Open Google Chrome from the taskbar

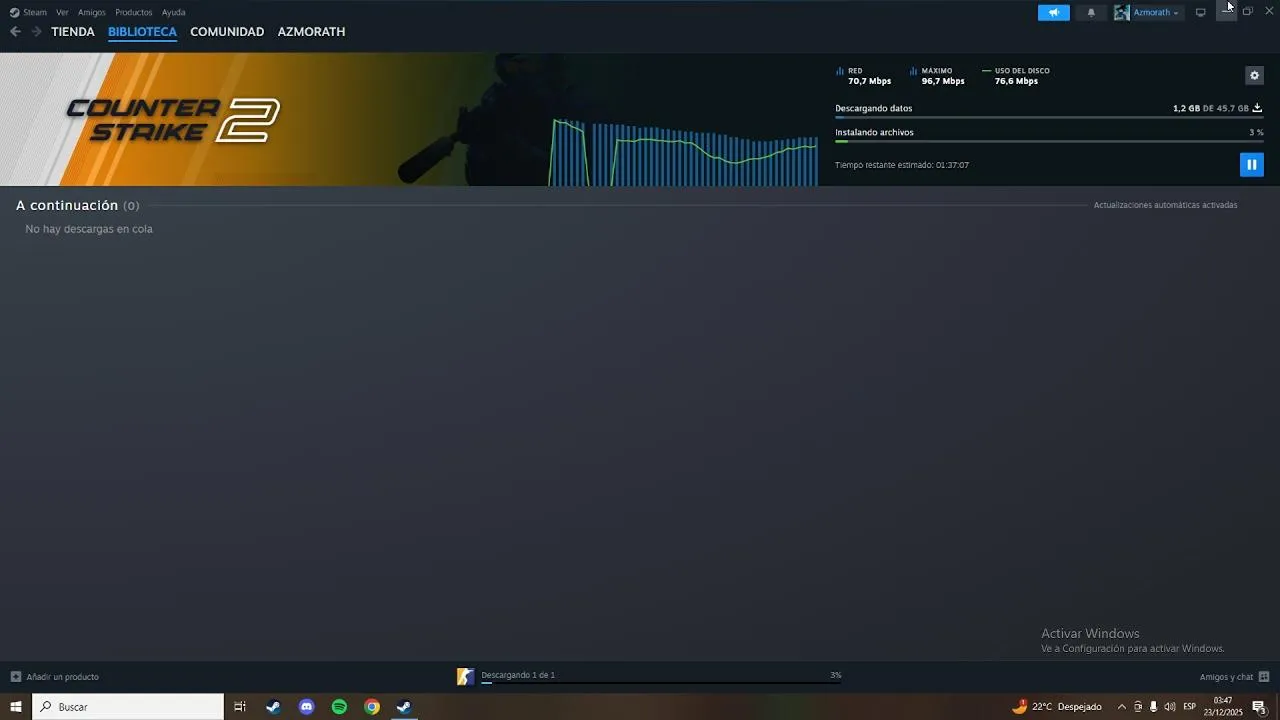click(x=372, y=707)
